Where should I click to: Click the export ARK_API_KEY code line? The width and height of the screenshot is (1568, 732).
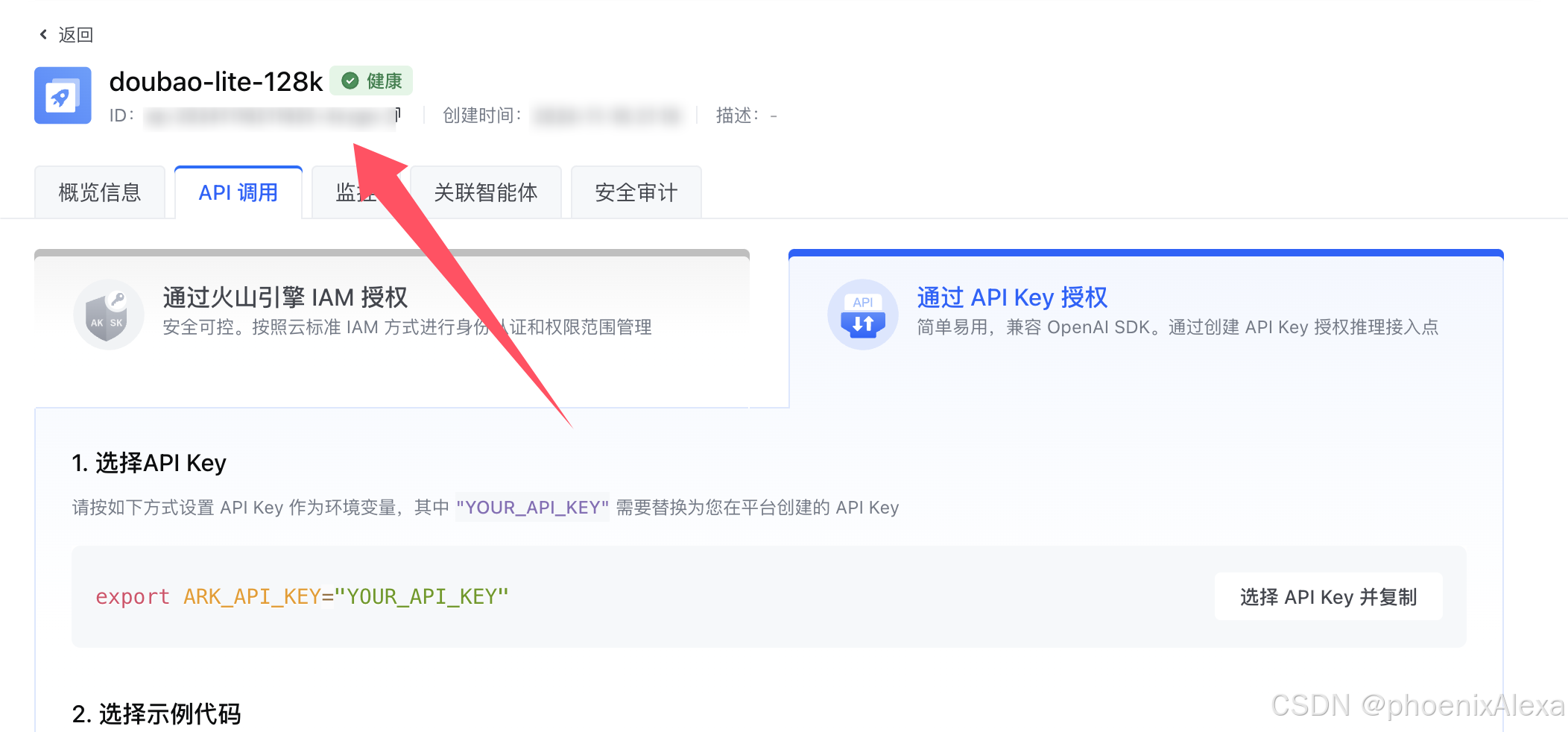(x=302, y=596)
